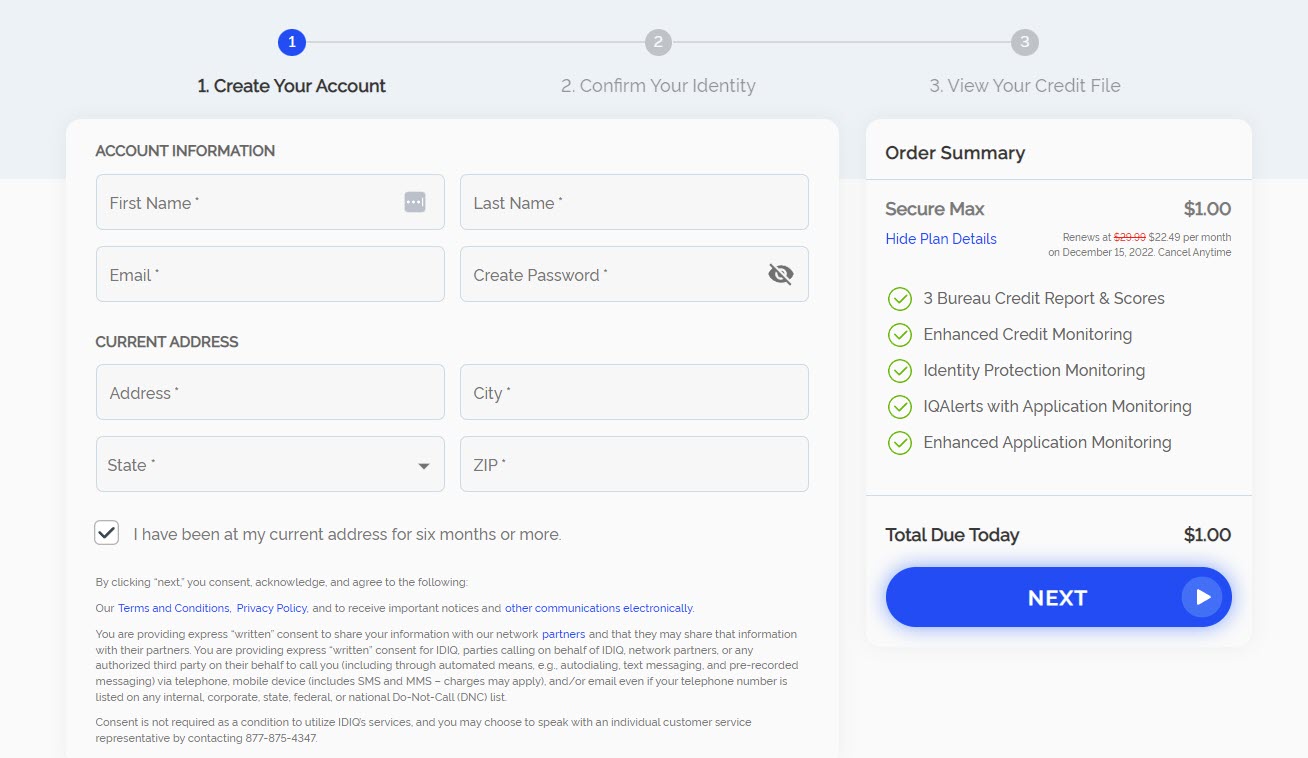
Task: Select the Confirm Your Identity step label
Action: click(x=658, y=86)
